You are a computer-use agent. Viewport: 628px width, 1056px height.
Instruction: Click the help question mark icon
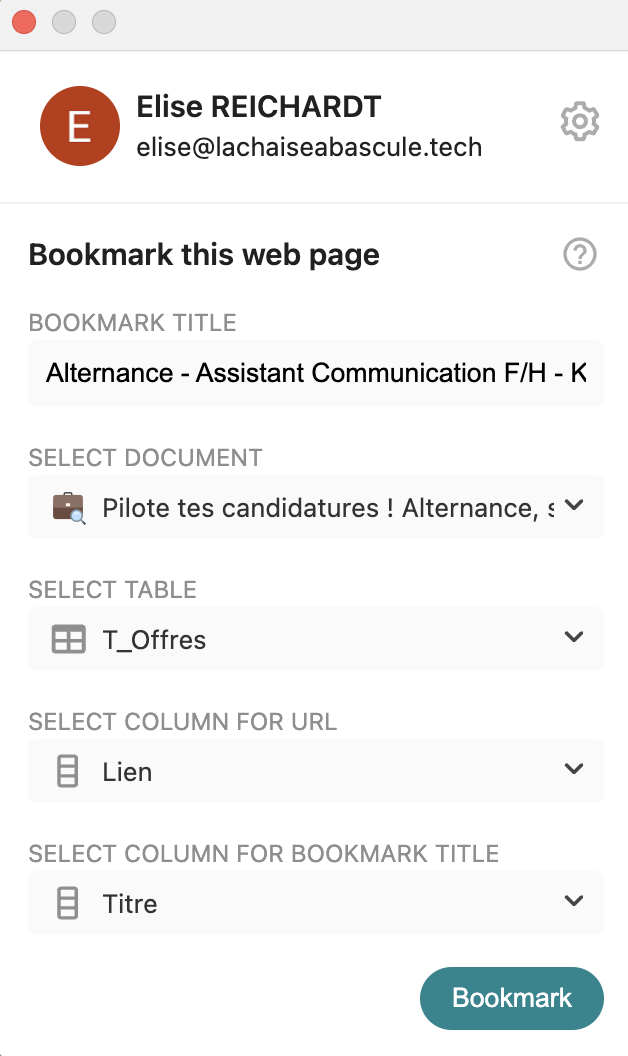[x=580, y=255]
